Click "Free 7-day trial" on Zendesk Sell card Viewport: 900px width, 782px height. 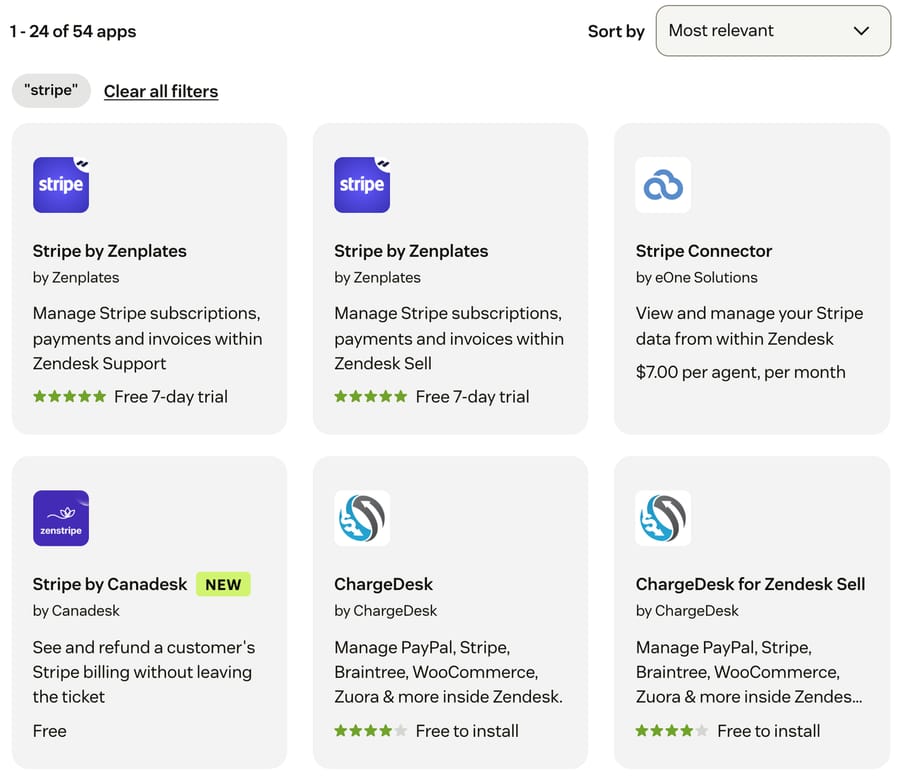pos(472,397)
